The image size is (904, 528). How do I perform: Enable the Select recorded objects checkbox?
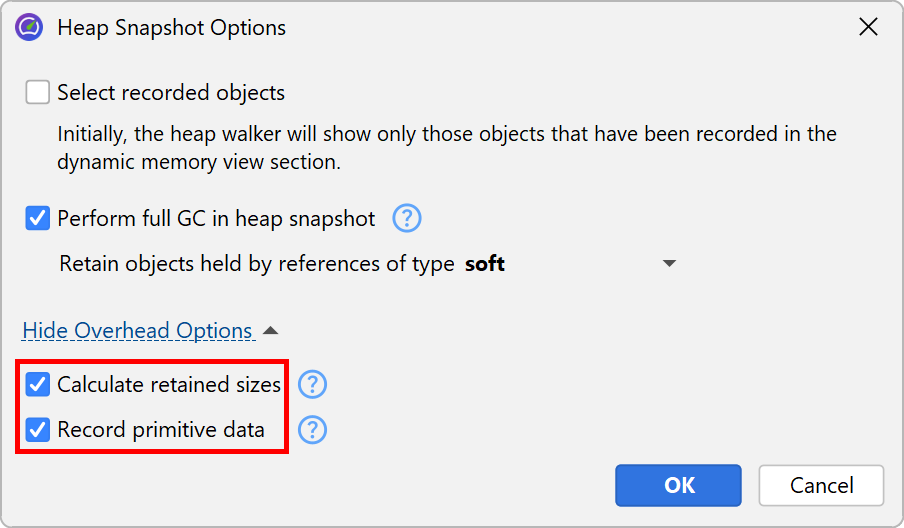pos(38,93)
